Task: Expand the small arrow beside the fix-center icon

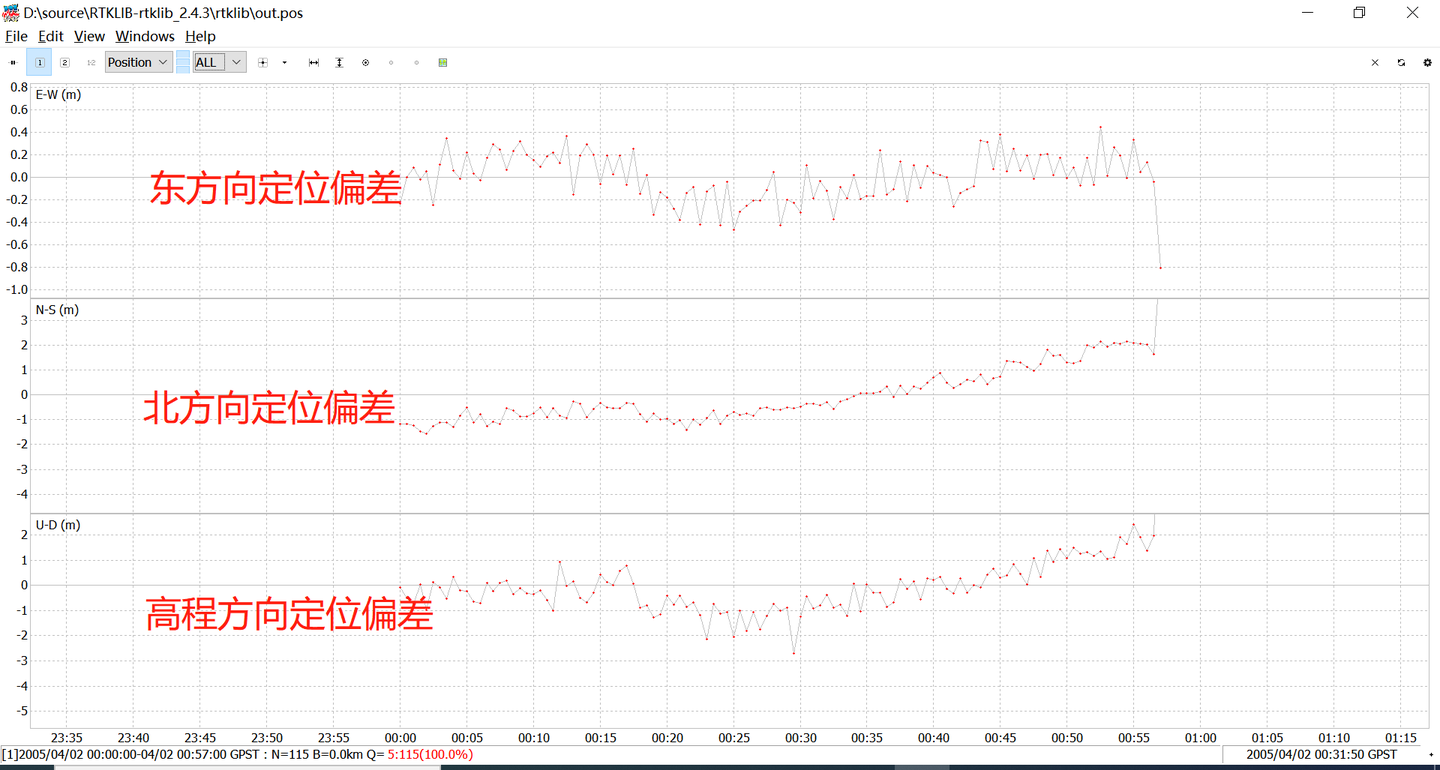Action: point(284,62)
